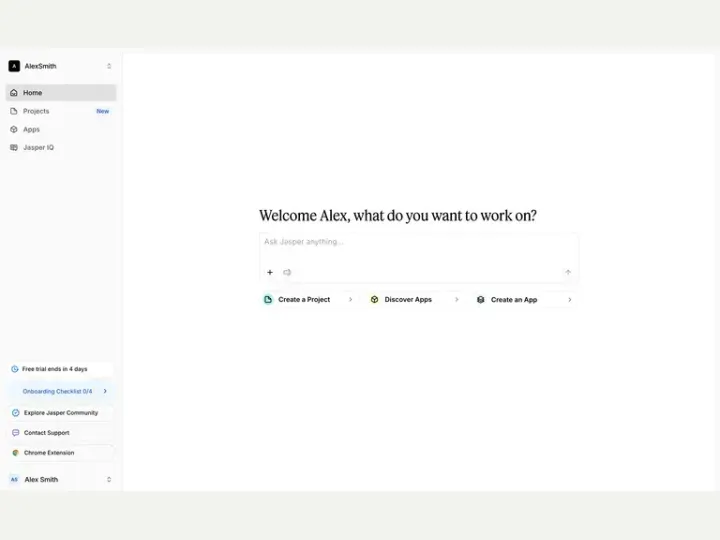Click the Discover Apps cube icon

(x=375, y=299)
